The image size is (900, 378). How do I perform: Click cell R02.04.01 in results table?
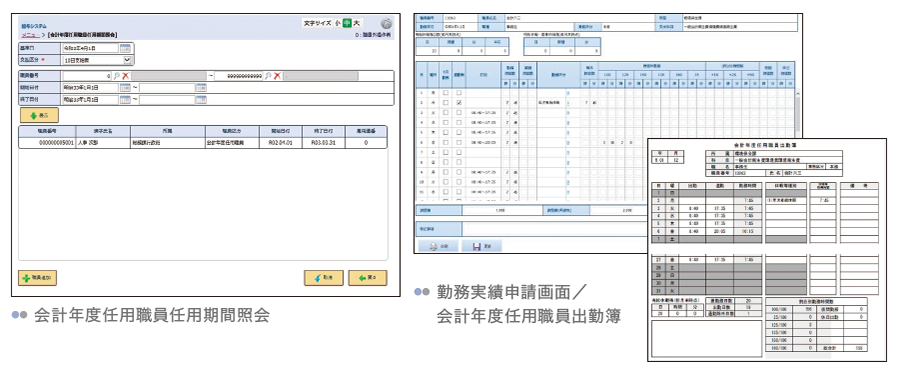pyautogui.click(x=281, y=143)
